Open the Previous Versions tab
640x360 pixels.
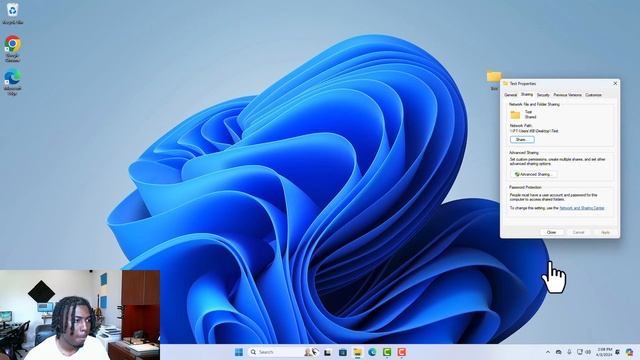click(567, 95)
